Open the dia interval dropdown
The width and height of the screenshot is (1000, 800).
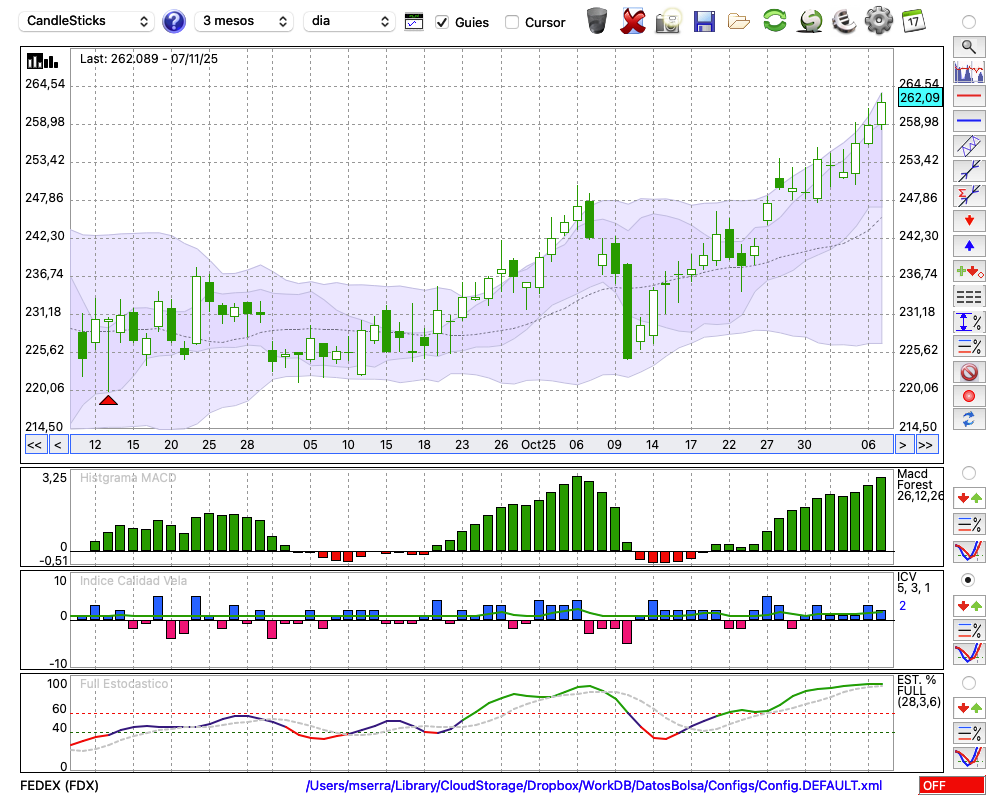click(349, 21)
